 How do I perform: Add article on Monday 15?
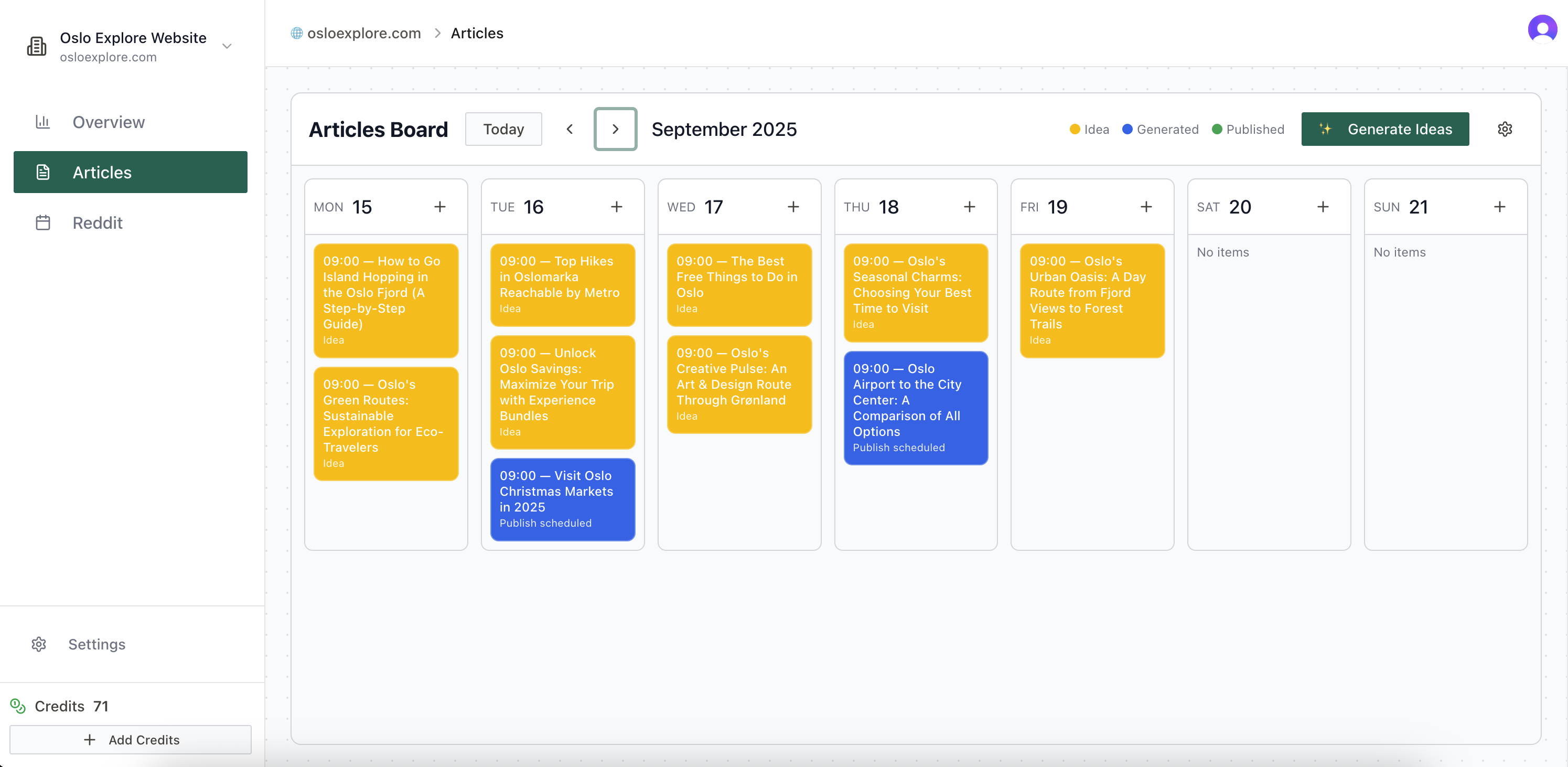click(439, 207)
